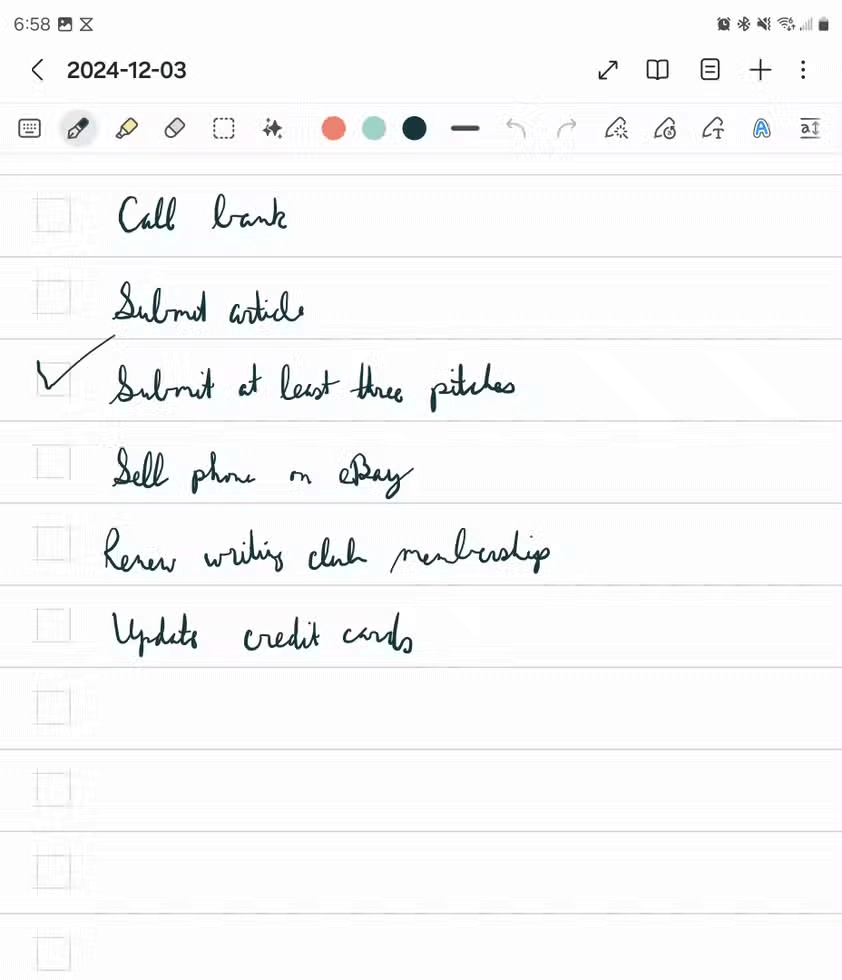The image size is (842, 980).
Task: Open the pen stroke thickness selector
Action: (x=464, y=129)
